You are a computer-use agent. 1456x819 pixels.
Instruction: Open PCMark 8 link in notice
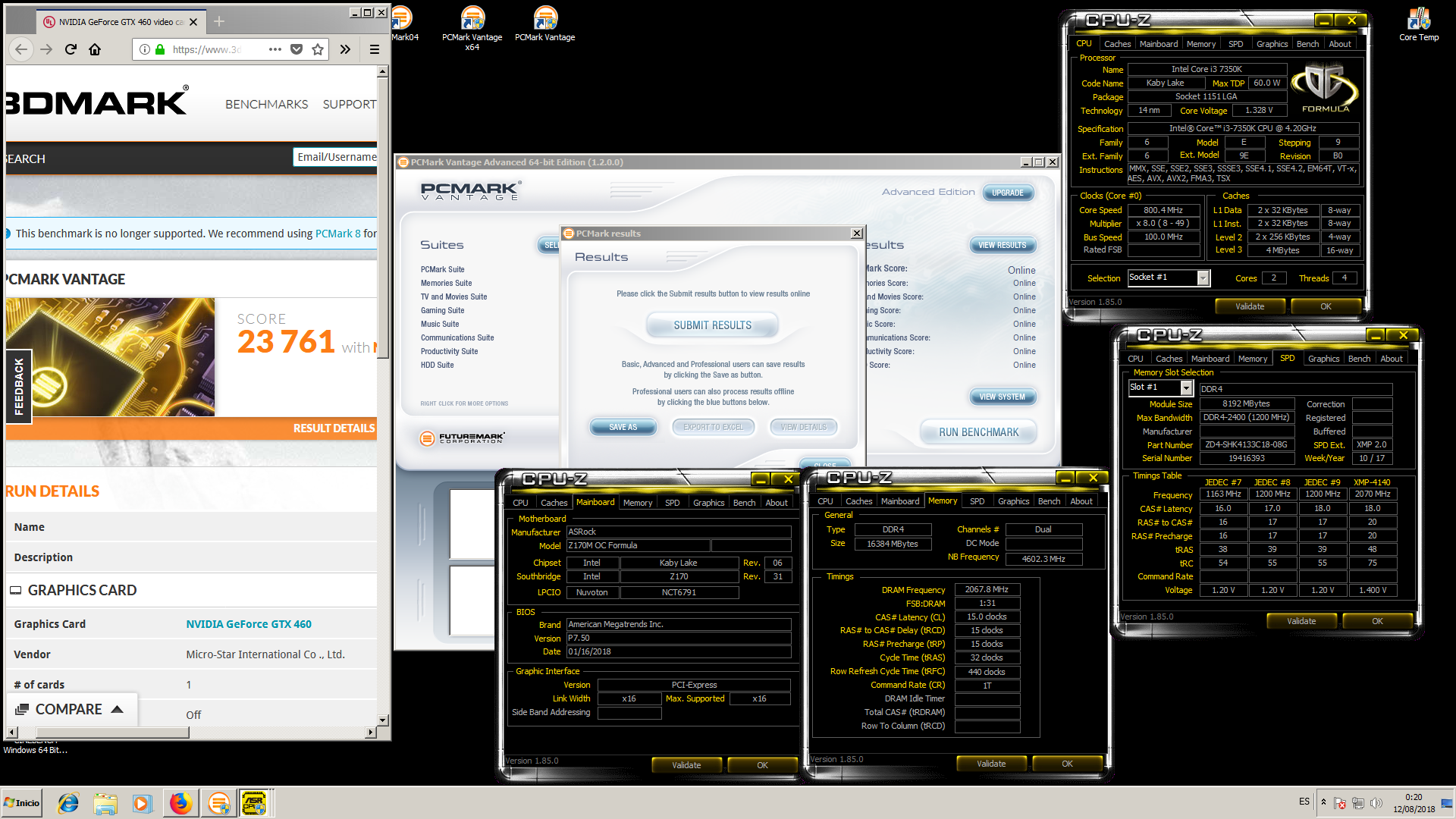[337, 234]
